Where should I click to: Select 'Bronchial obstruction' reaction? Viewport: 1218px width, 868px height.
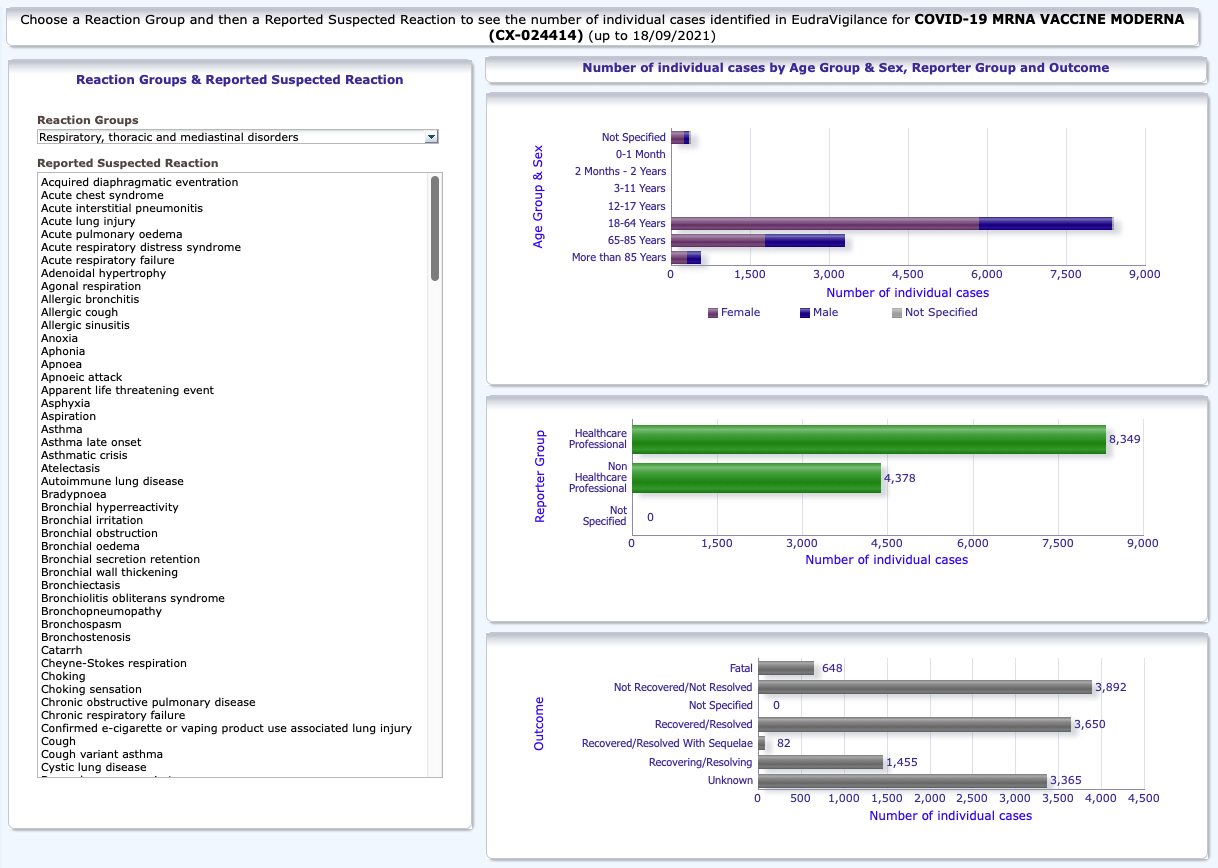pyautogui.click(x=99, y=533)
